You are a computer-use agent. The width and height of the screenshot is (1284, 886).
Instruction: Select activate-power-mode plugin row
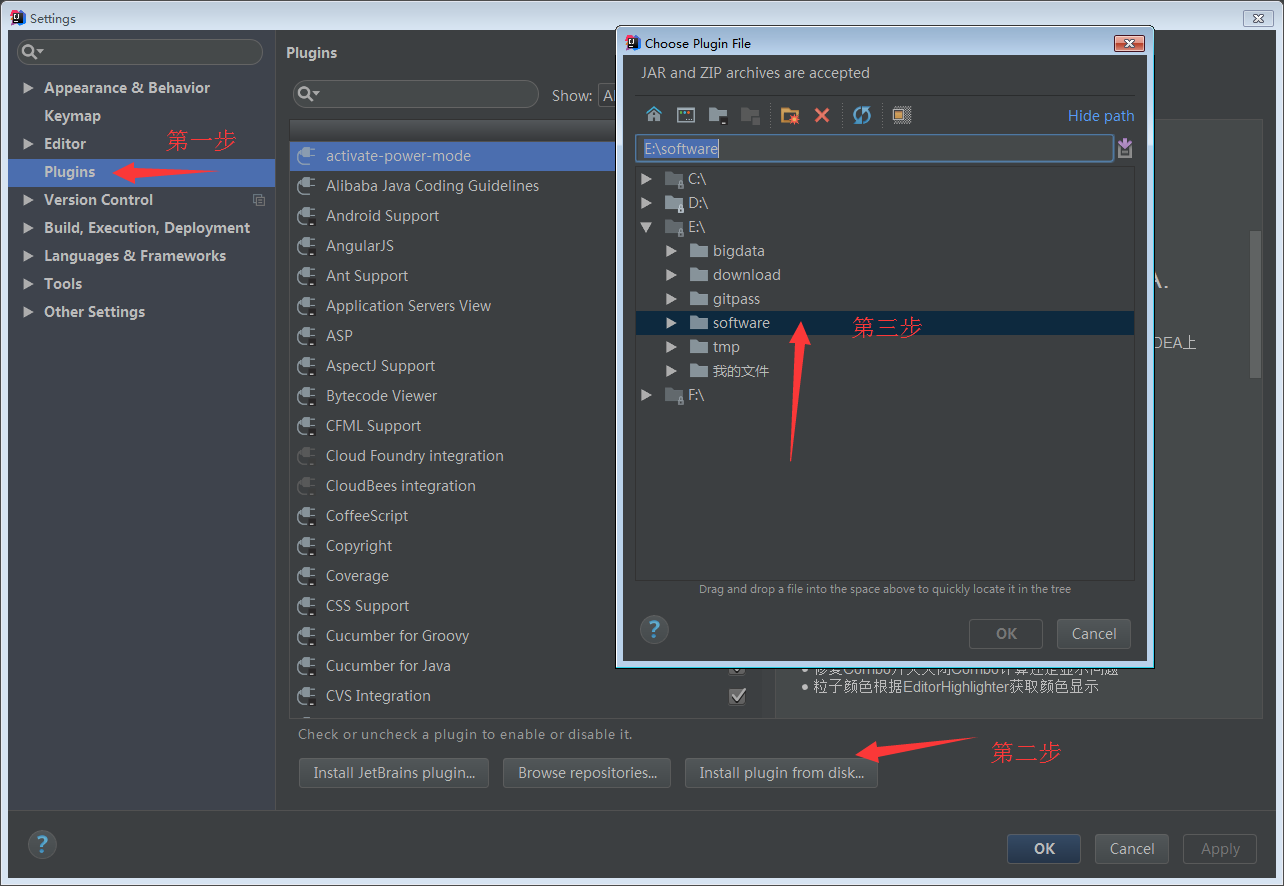point(452,156)
